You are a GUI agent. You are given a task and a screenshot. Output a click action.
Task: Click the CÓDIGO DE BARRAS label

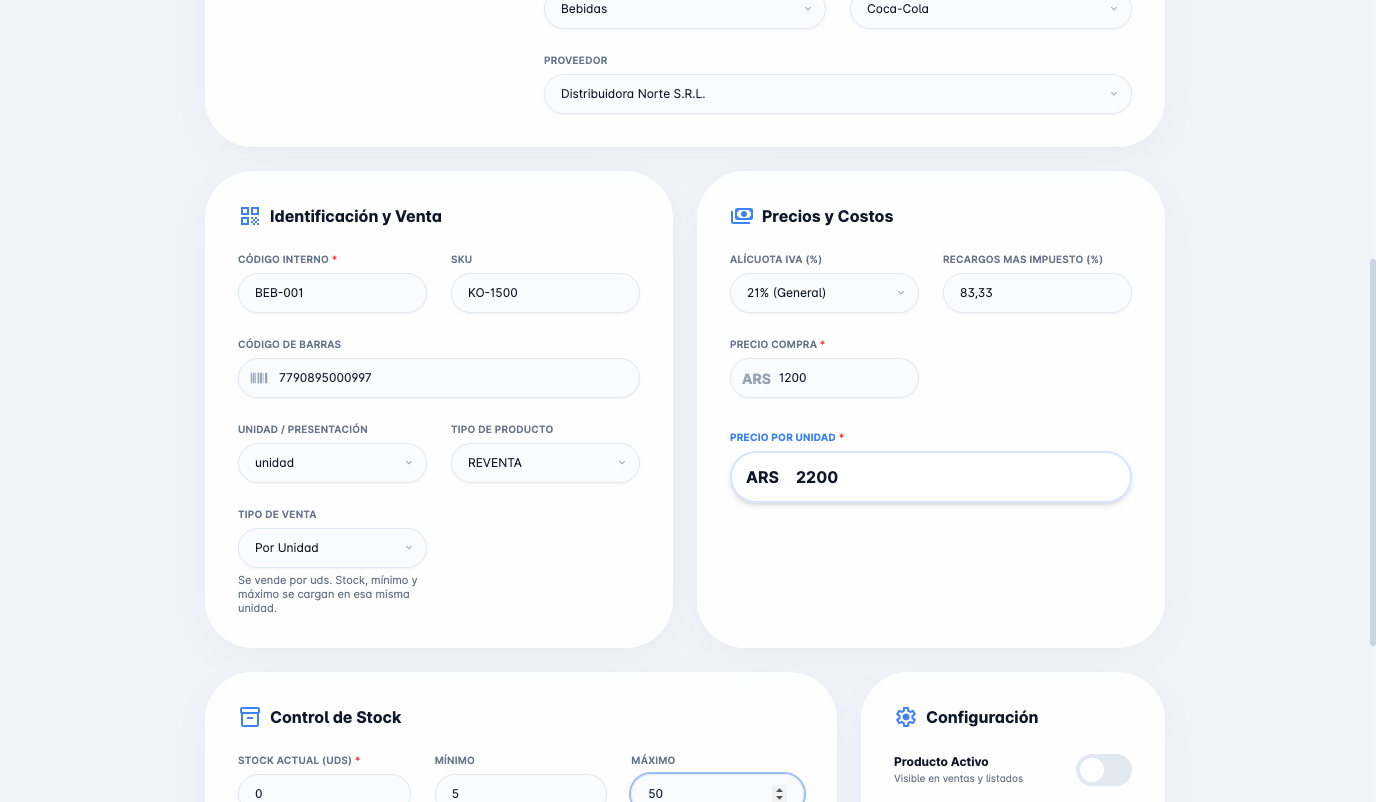(x=289, y=344)
